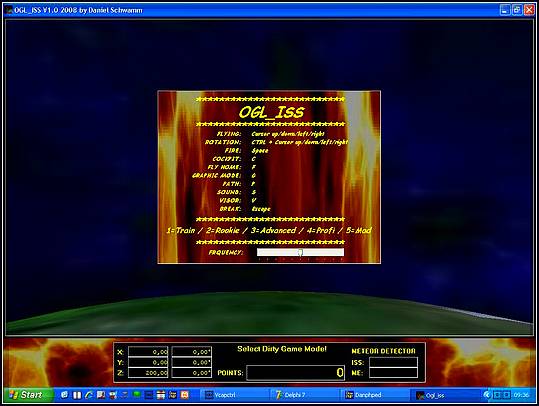Click the Frequency slider thumb
539x406 pixels.
(x=300, y=253)
